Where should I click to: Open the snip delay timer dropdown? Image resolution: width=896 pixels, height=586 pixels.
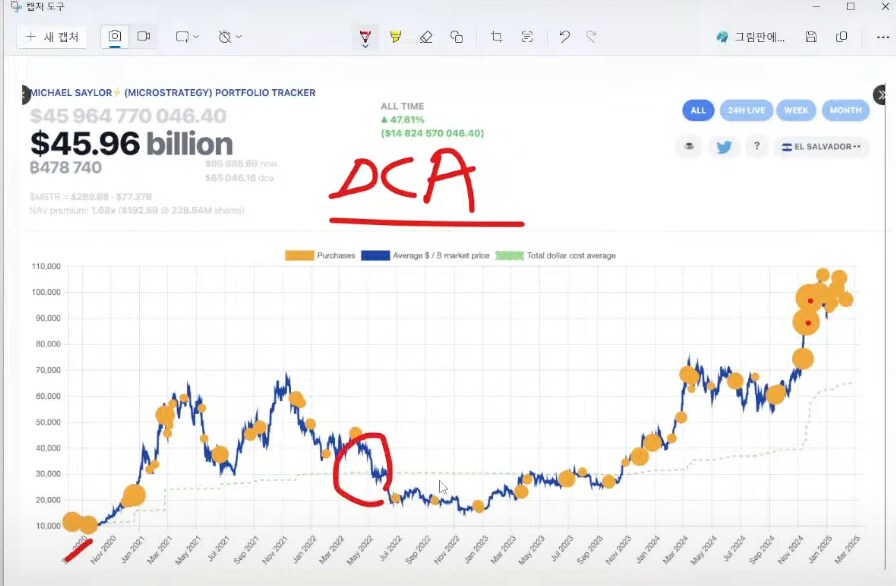[230, 37]
